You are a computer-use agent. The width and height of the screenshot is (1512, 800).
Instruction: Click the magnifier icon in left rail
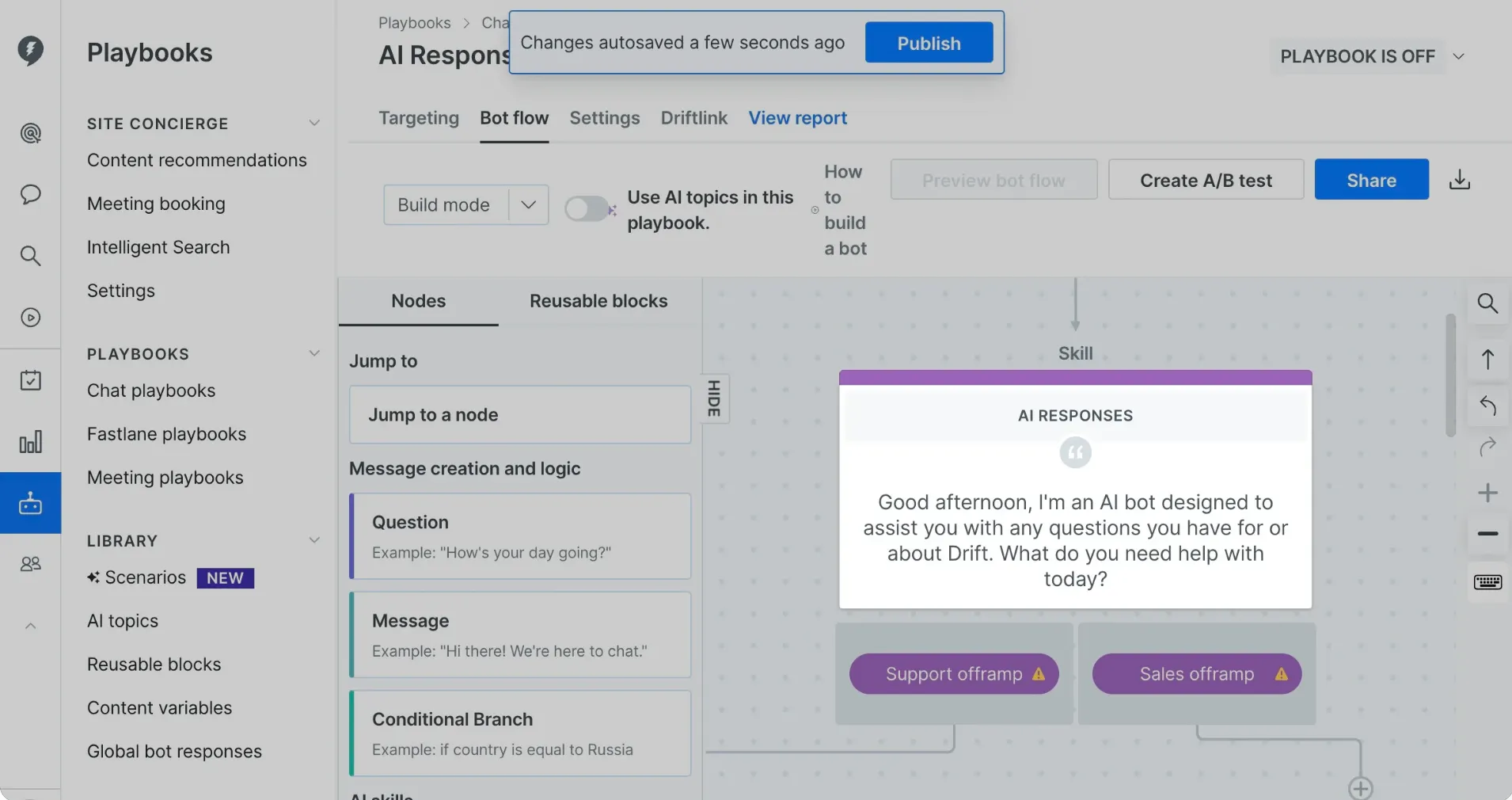30,256
